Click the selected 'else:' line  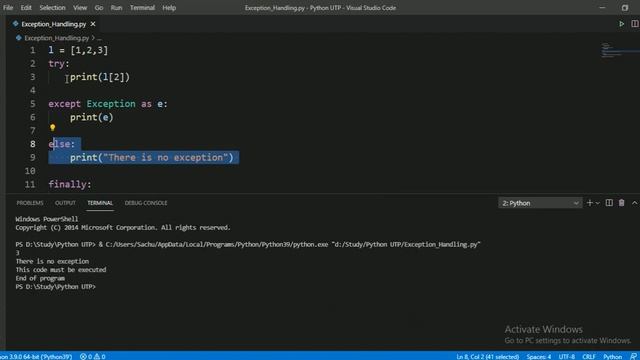click(x=62, y=144)
